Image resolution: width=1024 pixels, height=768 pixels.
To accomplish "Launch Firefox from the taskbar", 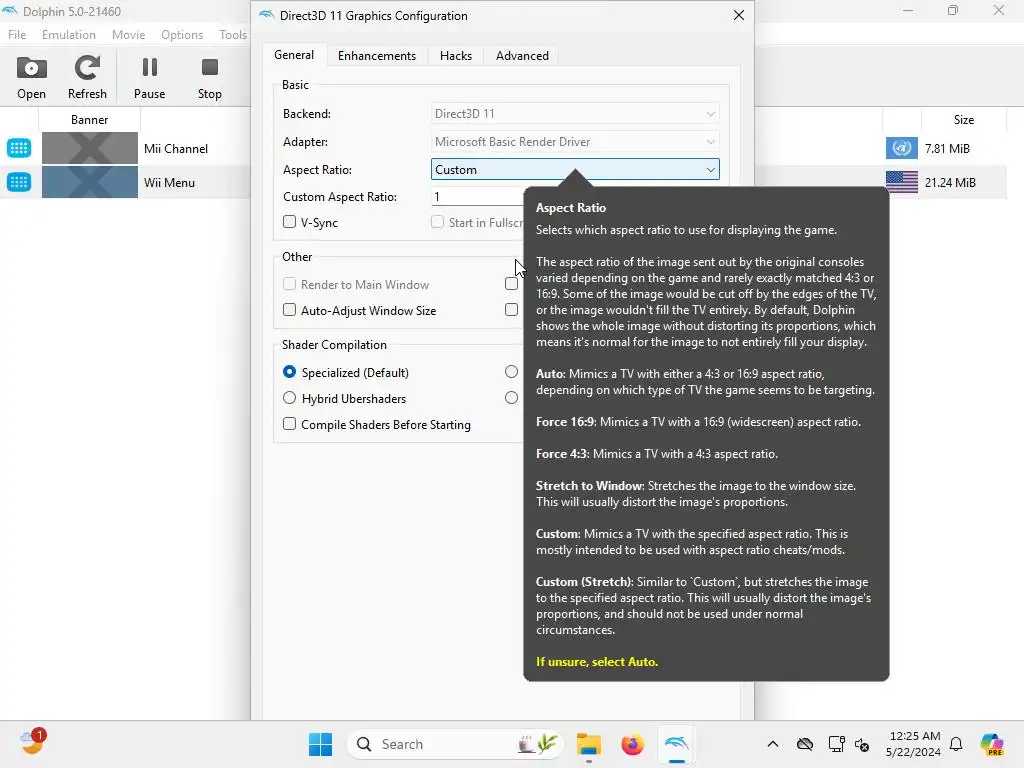I will coord(632,744).
